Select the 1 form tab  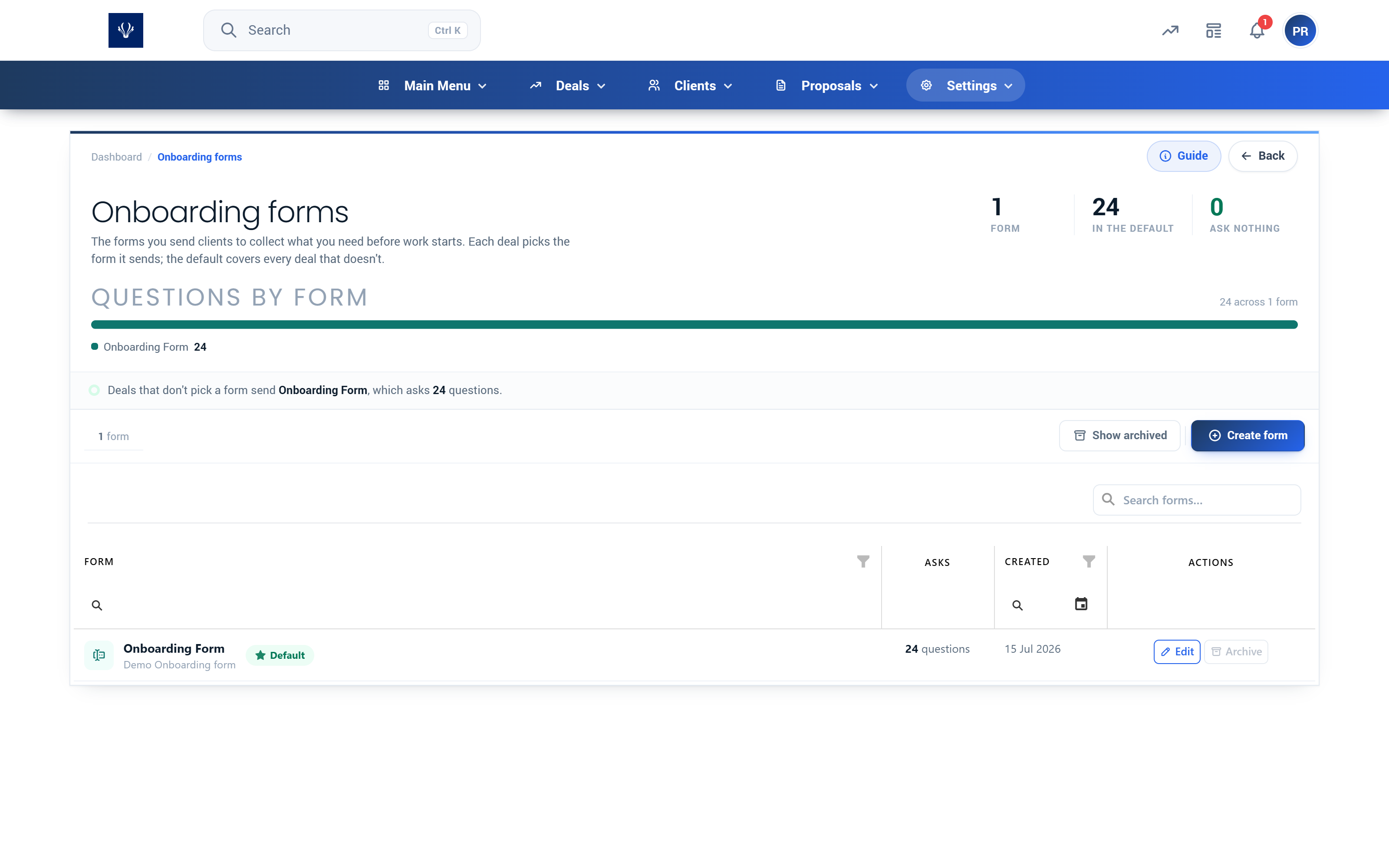[x=114, y=436]
